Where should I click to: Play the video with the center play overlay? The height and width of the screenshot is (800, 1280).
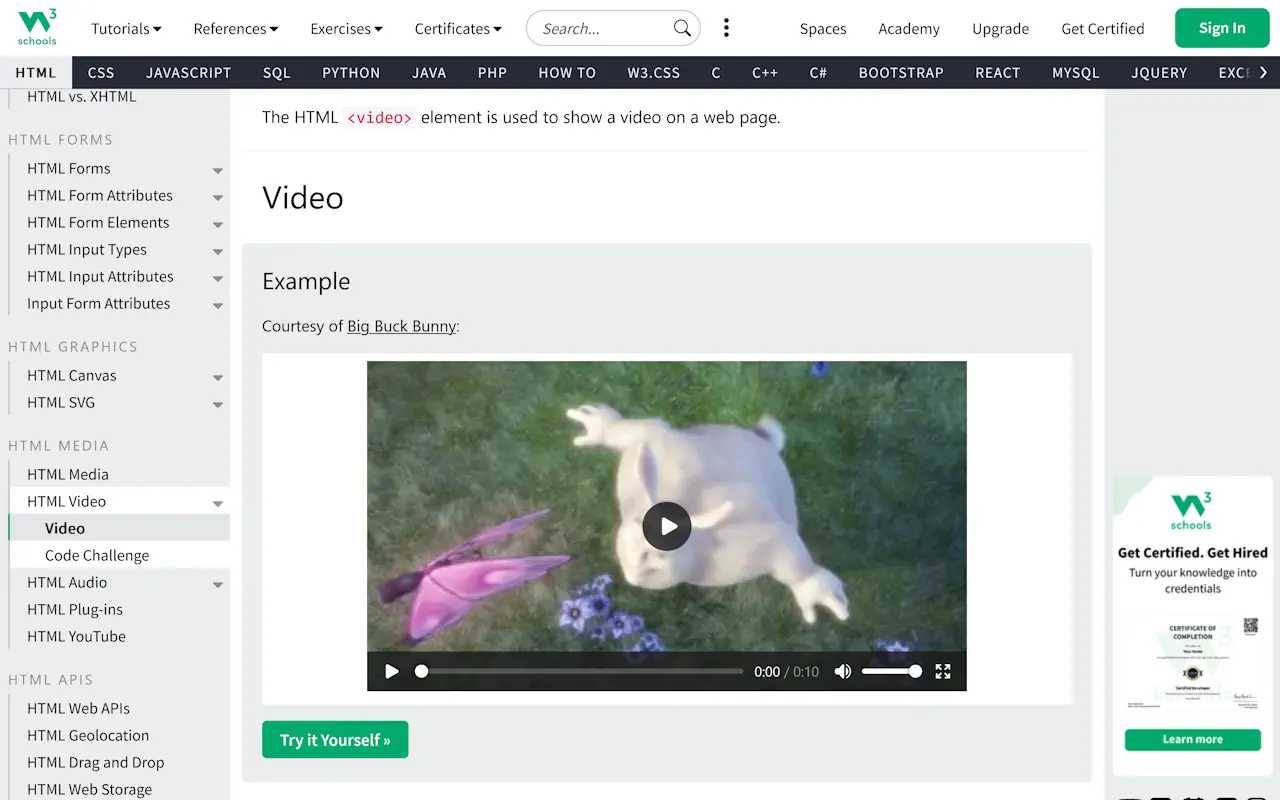(667, 526)
